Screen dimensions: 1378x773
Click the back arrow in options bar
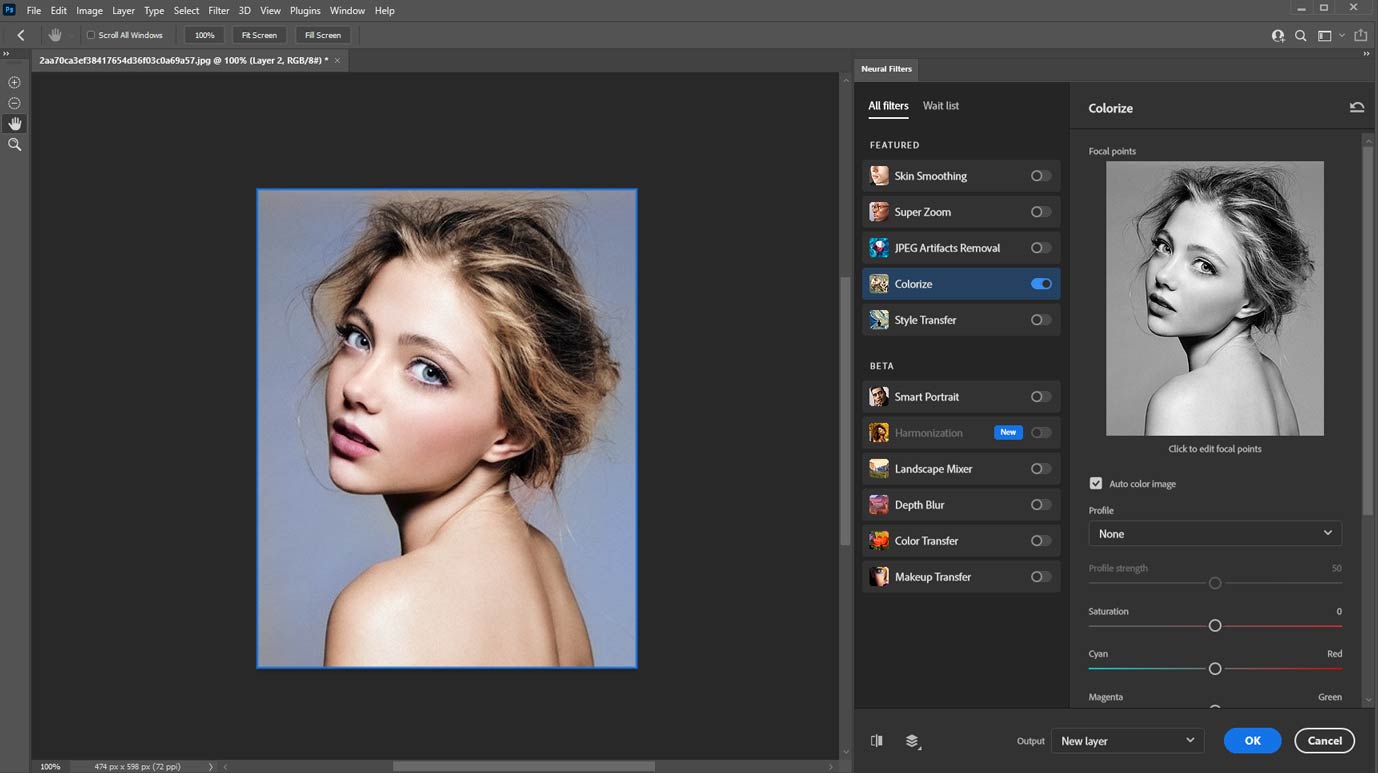tap(21, 35)
